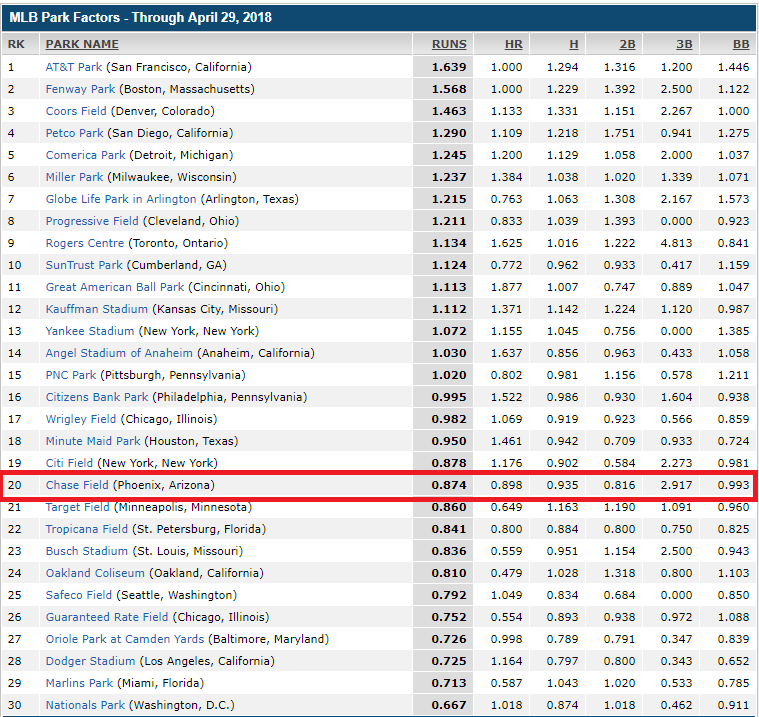This screenshot has height=717, width=759.
Task: Open the Comerica Park link
Action: [x=85, y=155]
